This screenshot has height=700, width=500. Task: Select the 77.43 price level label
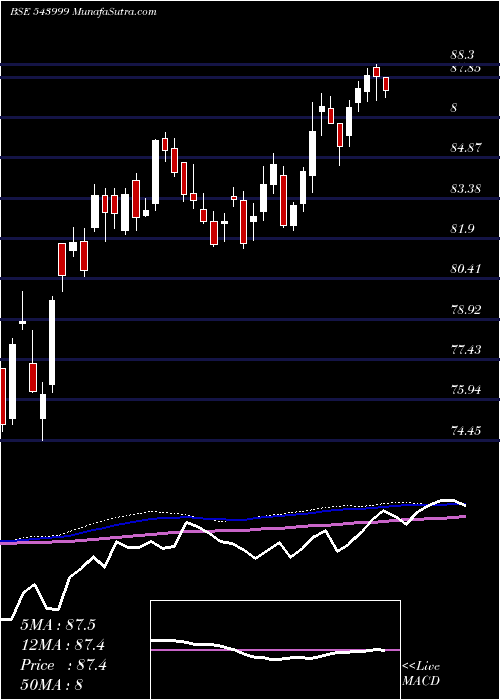(x=467, y=350)
